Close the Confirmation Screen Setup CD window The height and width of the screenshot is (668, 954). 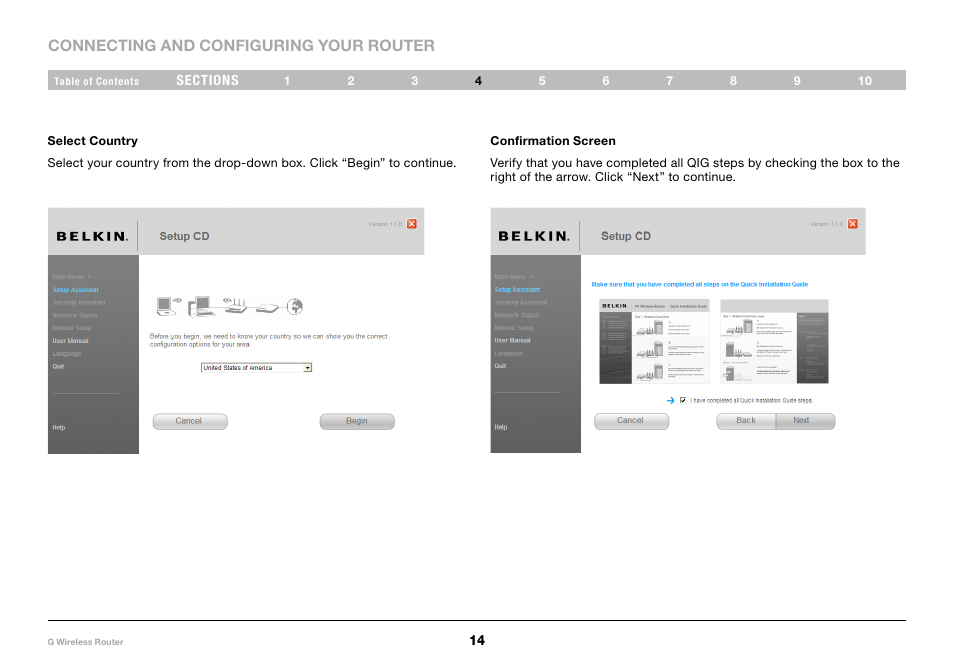853,224
